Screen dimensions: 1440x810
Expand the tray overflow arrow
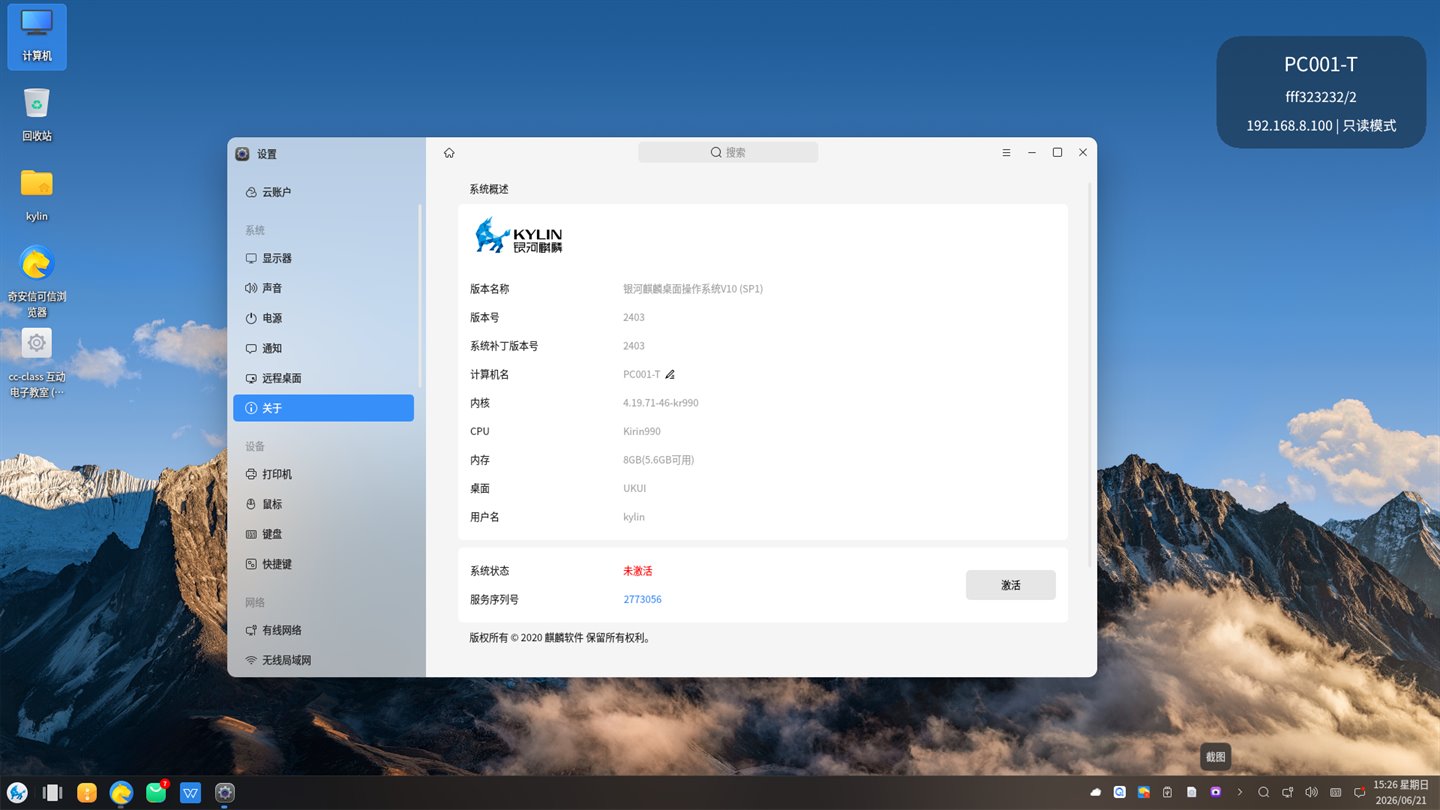(1240, 792)
